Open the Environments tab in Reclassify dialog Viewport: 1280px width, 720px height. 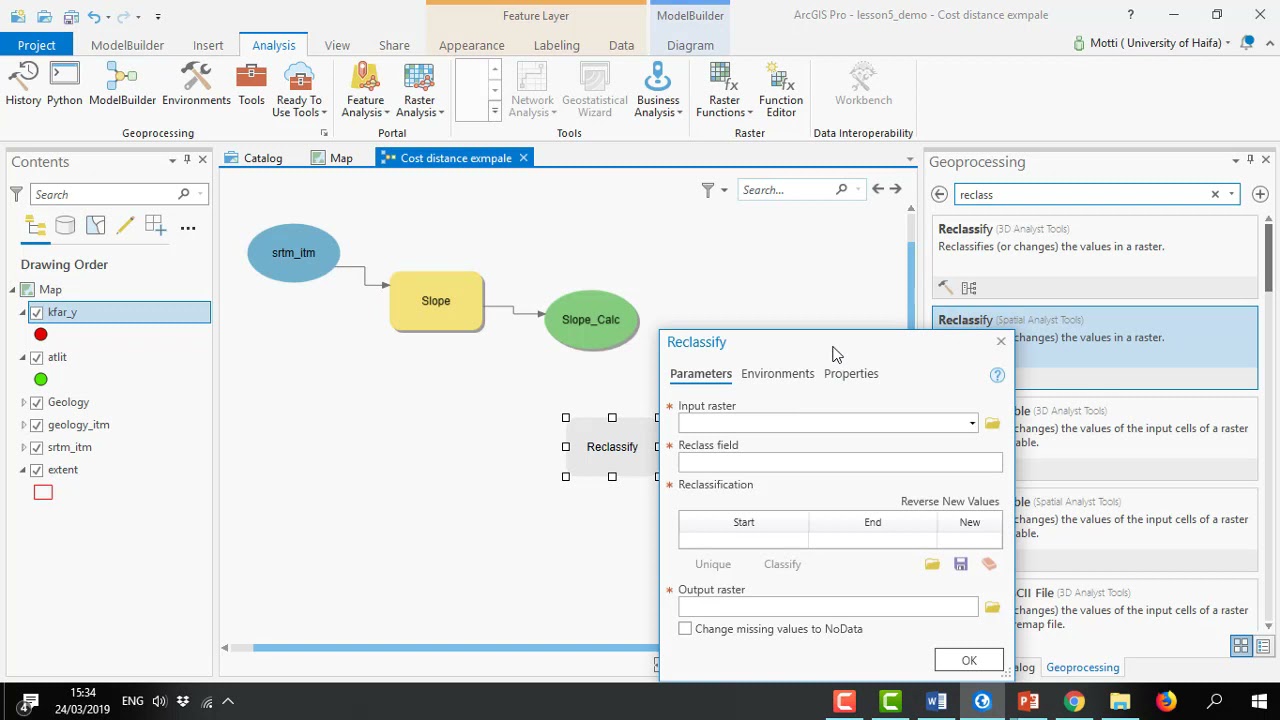pyautogui.click(x=777, y=374)
